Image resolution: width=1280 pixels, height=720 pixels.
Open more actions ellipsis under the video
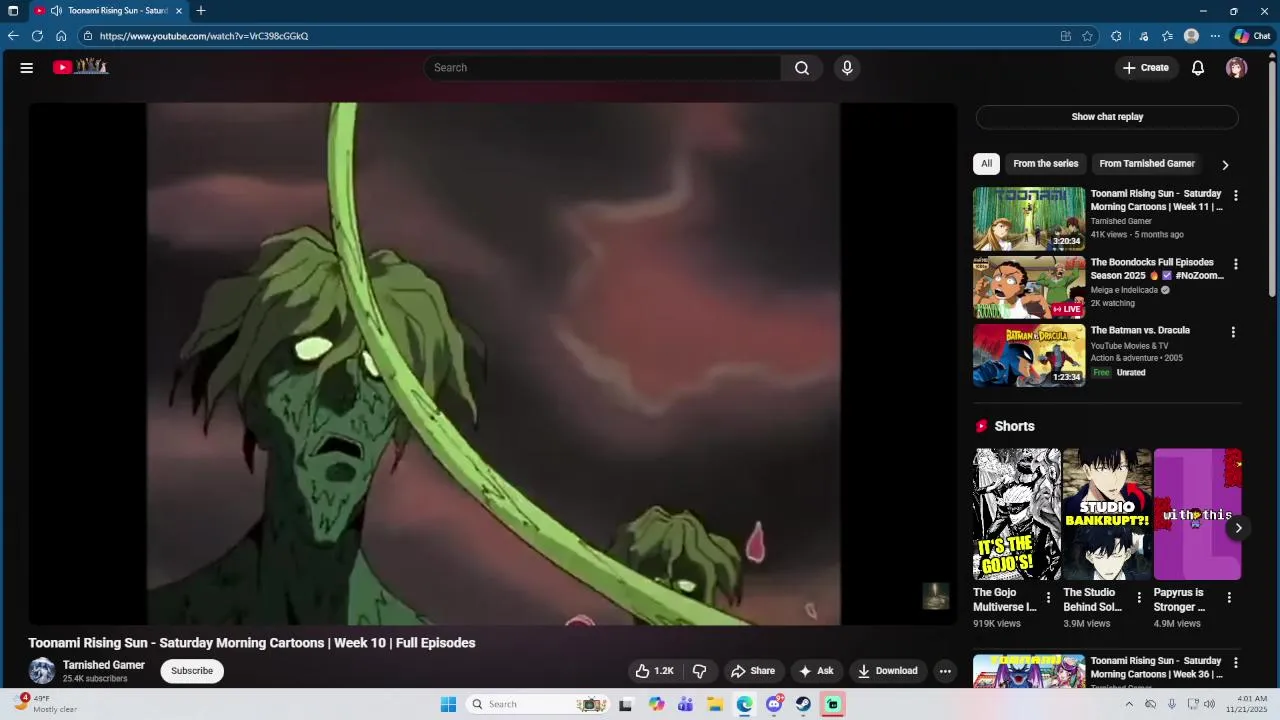click(x=945, y=671)
